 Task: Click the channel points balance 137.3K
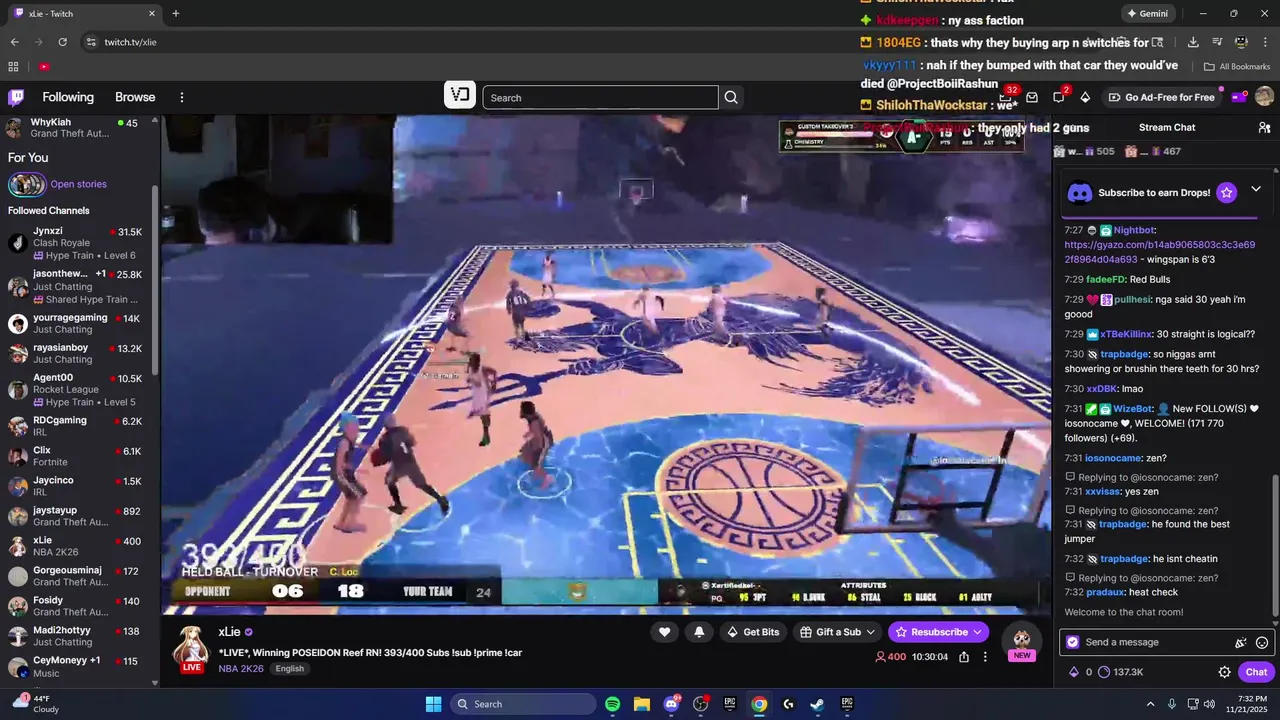pyautogui.click(x=1120, y=672)
